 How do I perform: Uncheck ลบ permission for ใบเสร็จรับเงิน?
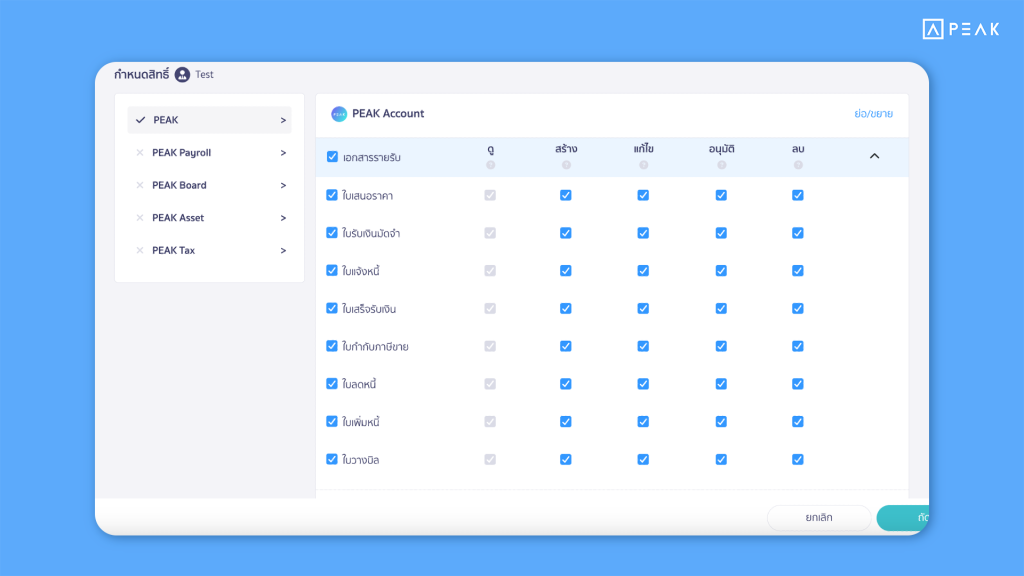798,308
